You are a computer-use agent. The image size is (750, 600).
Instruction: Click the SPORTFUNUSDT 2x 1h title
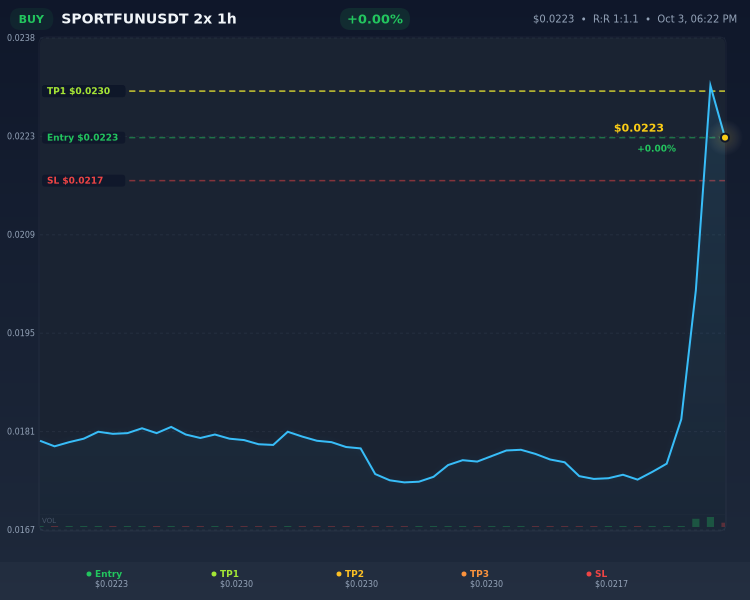tap(149, 19)
